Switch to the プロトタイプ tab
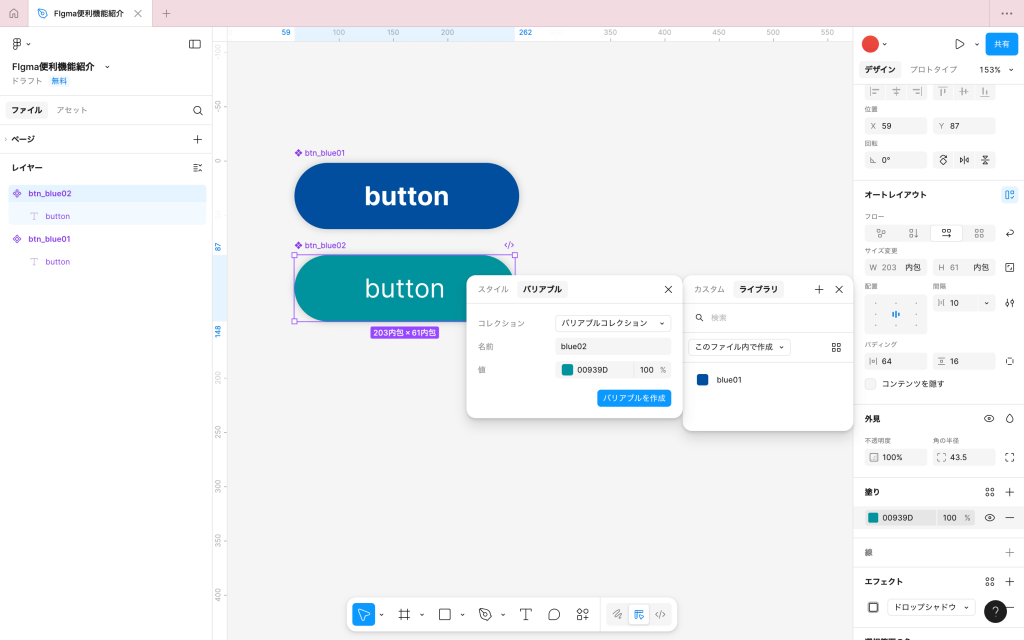Screen dimensions: 1024x640 pyautogui.click(x=933, y=70)
